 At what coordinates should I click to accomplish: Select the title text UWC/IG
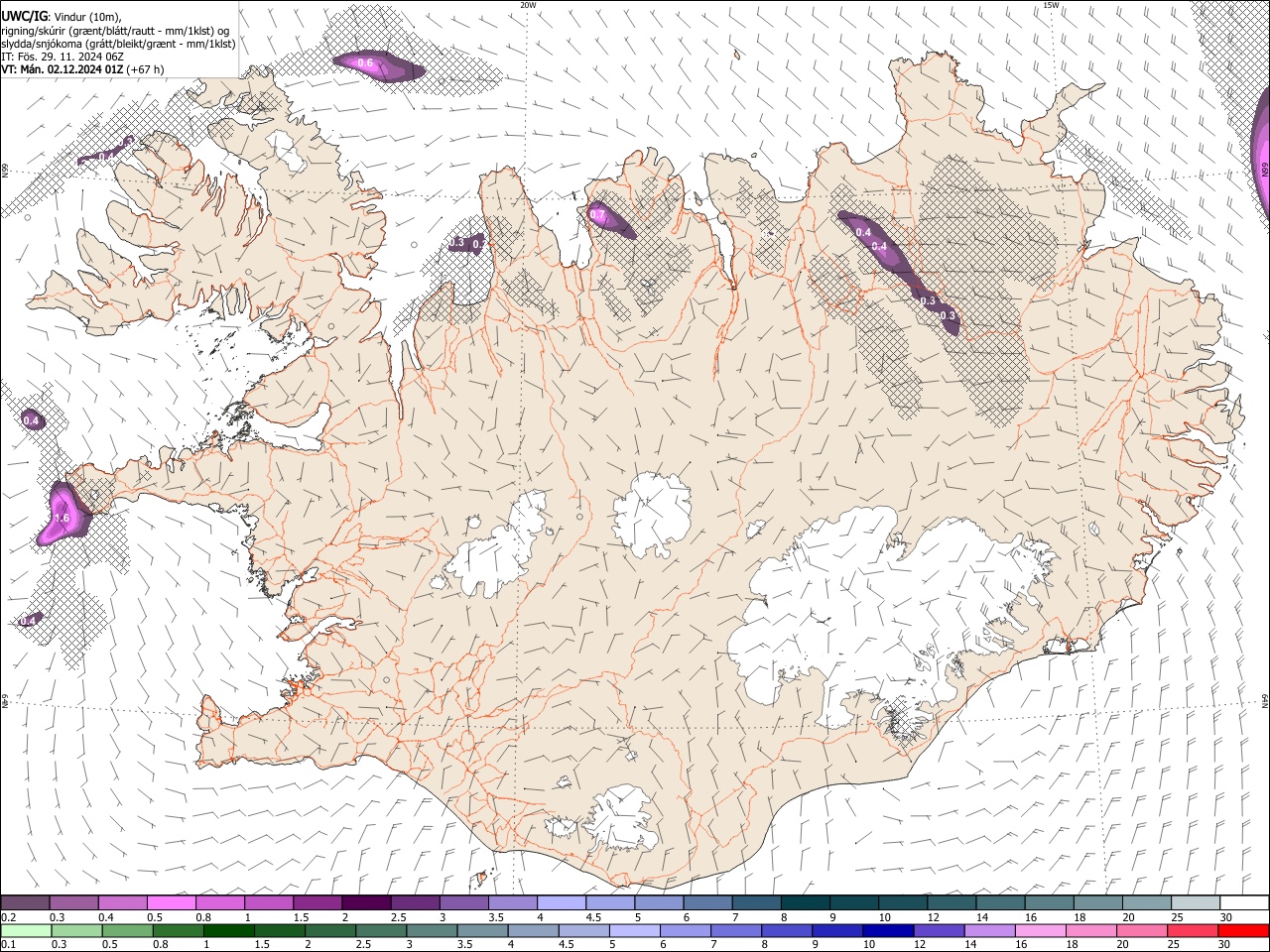click(24, 15)
